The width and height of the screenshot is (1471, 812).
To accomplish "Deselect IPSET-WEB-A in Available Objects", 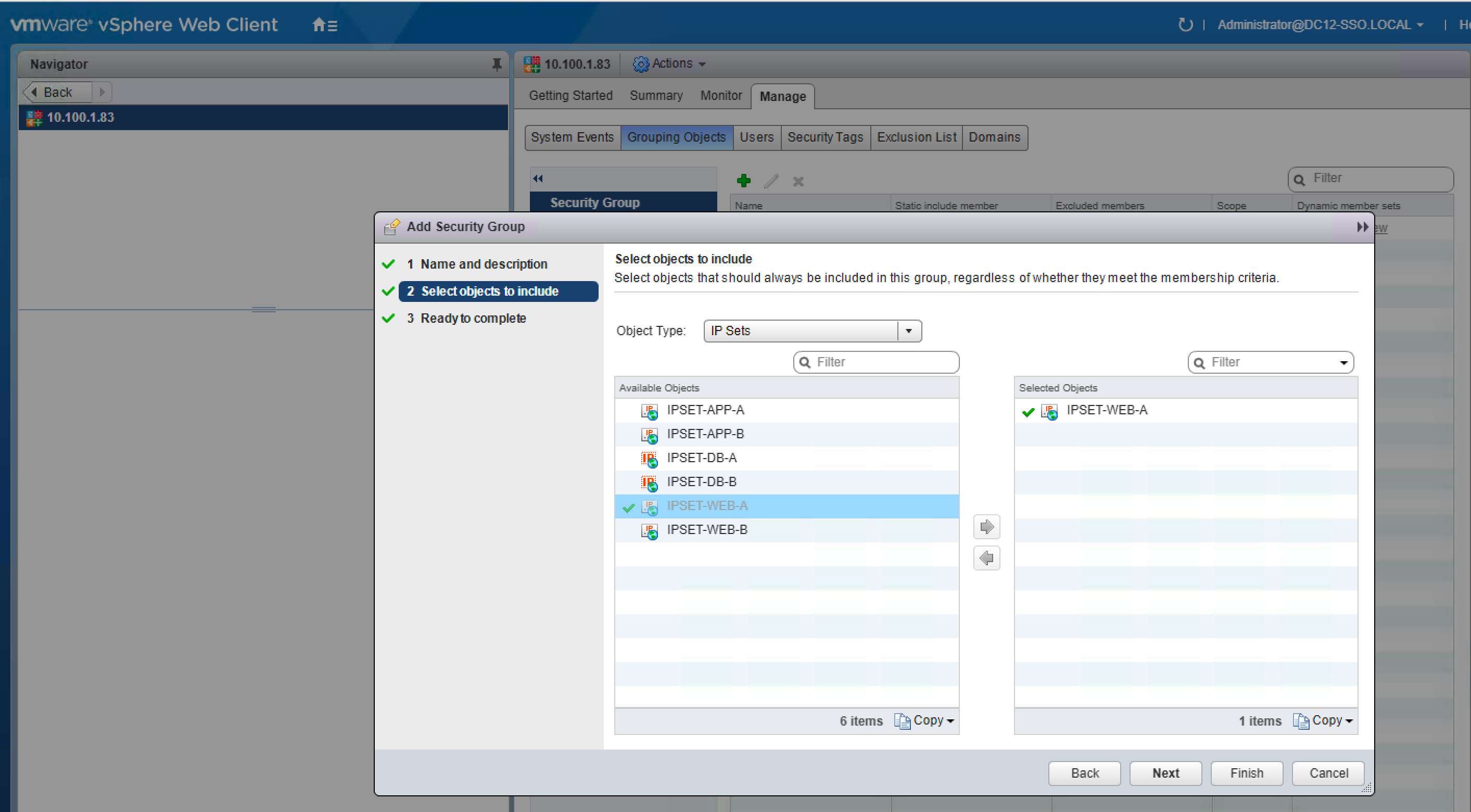I will (x=706, y=506).
